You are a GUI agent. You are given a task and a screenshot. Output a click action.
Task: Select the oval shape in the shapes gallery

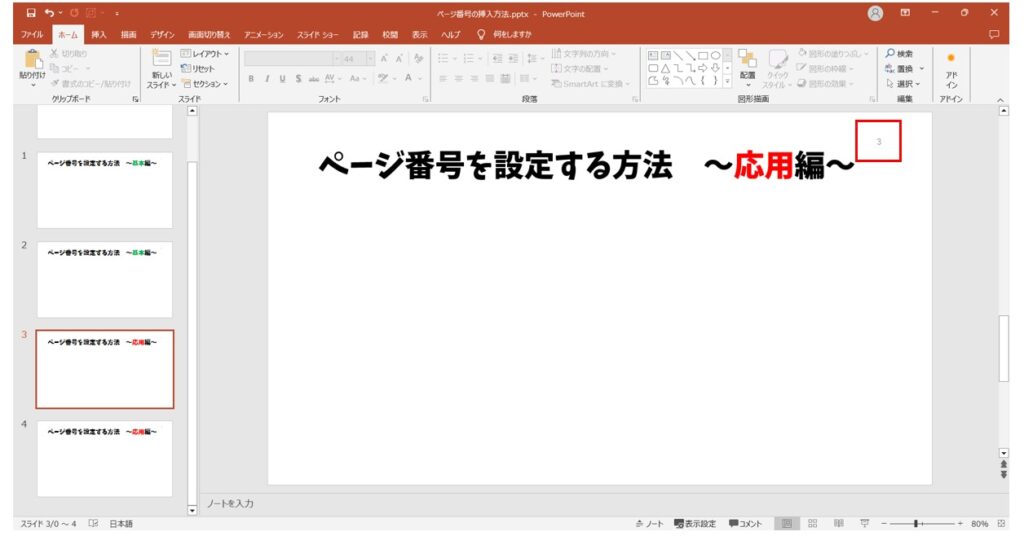pos(715,55)
